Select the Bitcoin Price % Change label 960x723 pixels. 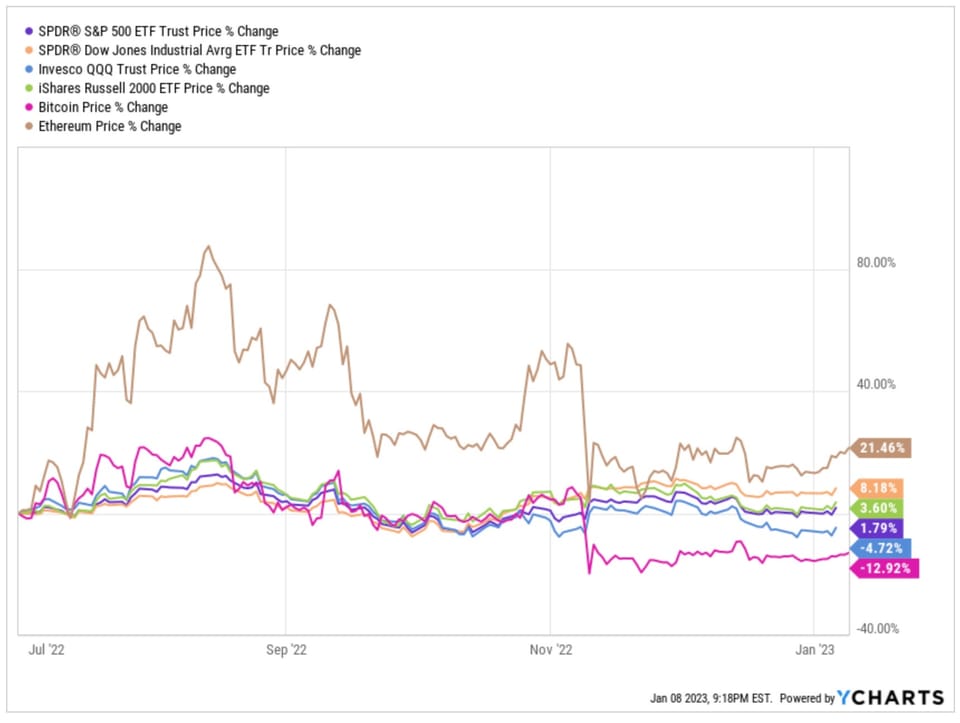(x=103, y=108)
